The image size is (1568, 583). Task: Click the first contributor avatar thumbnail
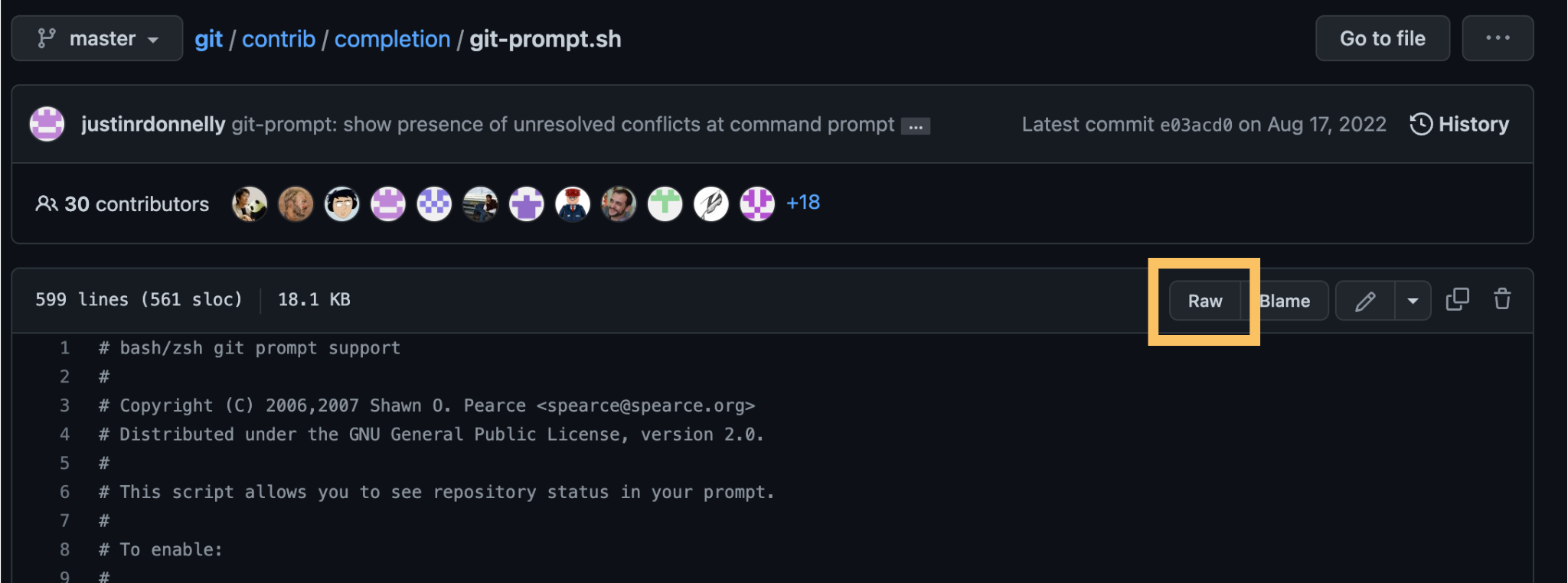250,204
